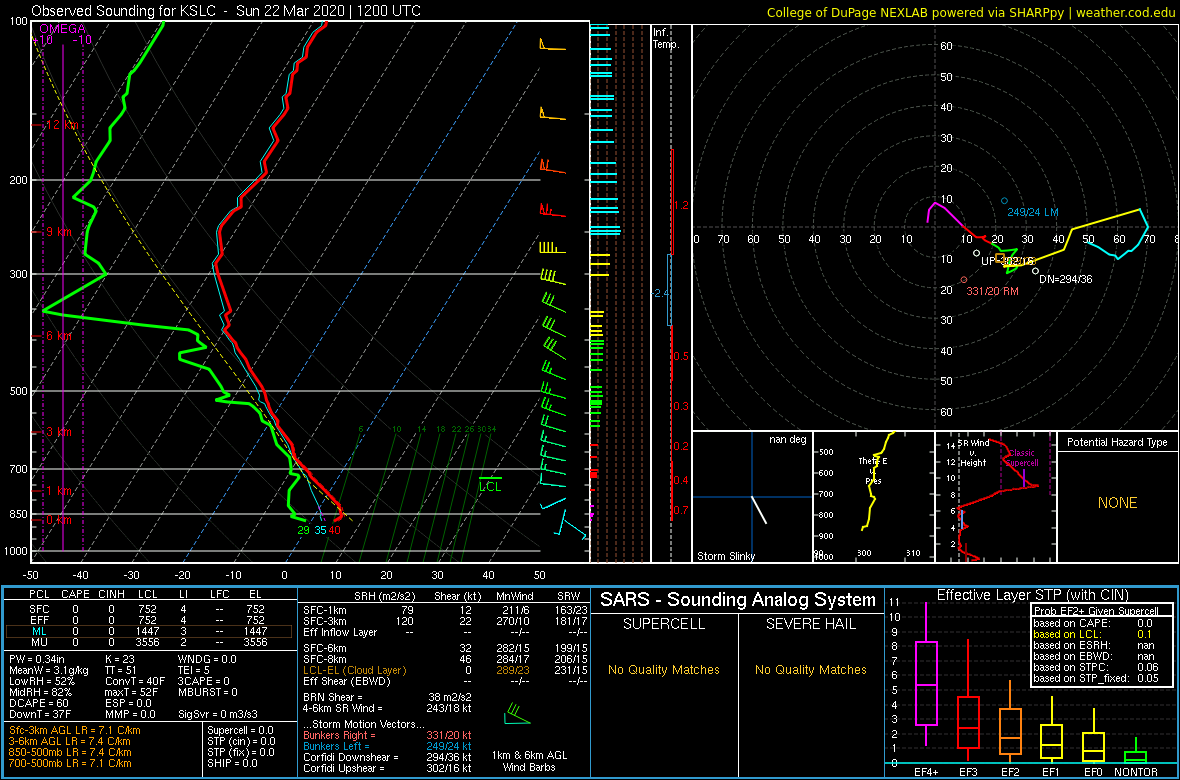Click the 331/20 RM hodograph label
This screenshot has width=1180, height=780.
click(992, 291)
